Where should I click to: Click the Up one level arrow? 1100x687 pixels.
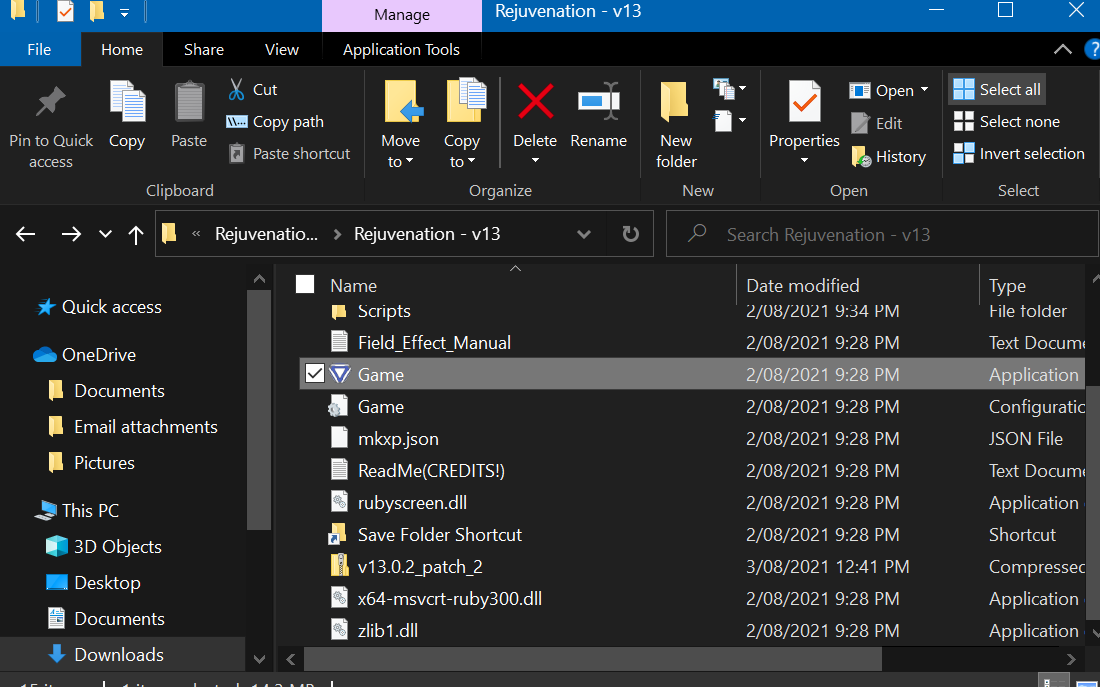click(x=136, y=234)
